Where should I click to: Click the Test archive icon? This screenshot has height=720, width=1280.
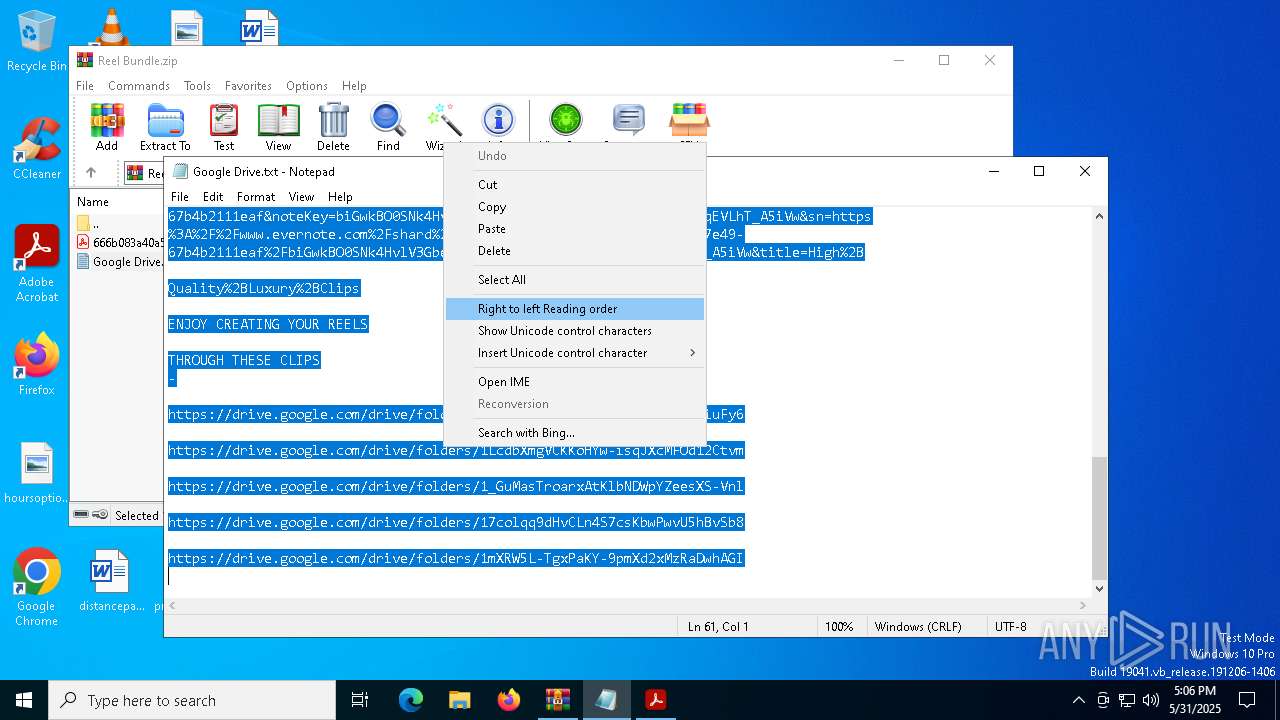[224, 127]
